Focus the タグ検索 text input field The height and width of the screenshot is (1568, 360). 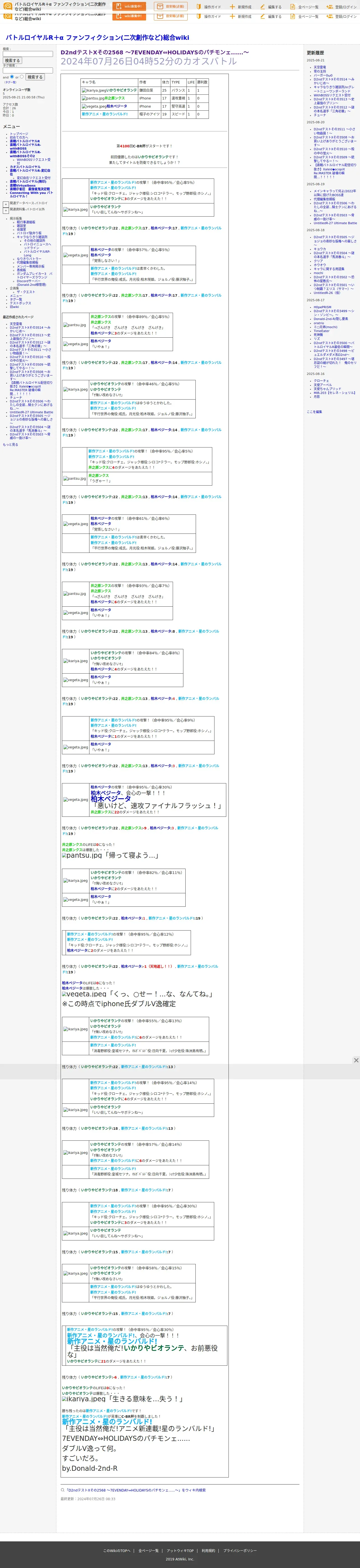click(27, 70)
